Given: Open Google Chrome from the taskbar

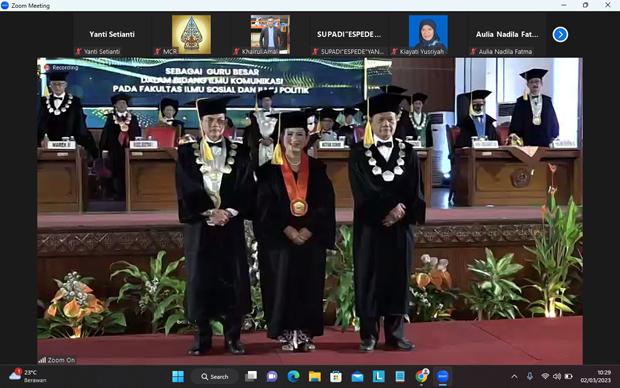Looking at the screenshot, I should [422, 377].
